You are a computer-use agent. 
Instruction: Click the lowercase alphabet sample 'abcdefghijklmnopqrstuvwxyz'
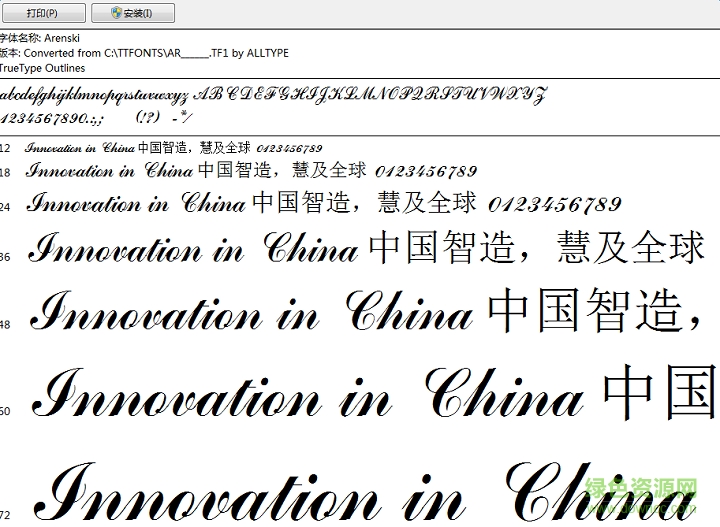(94, 95)
